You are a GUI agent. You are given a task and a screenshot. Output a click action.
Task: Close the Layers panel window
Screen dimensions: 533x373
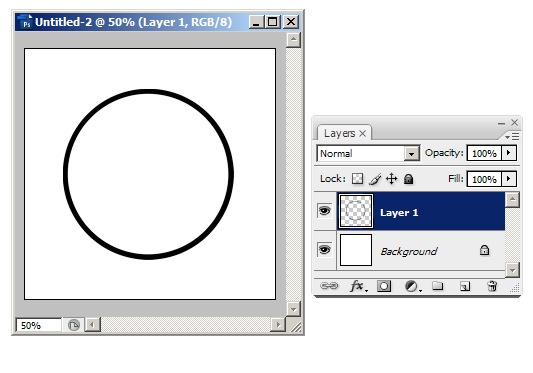[x=514, y=122]
